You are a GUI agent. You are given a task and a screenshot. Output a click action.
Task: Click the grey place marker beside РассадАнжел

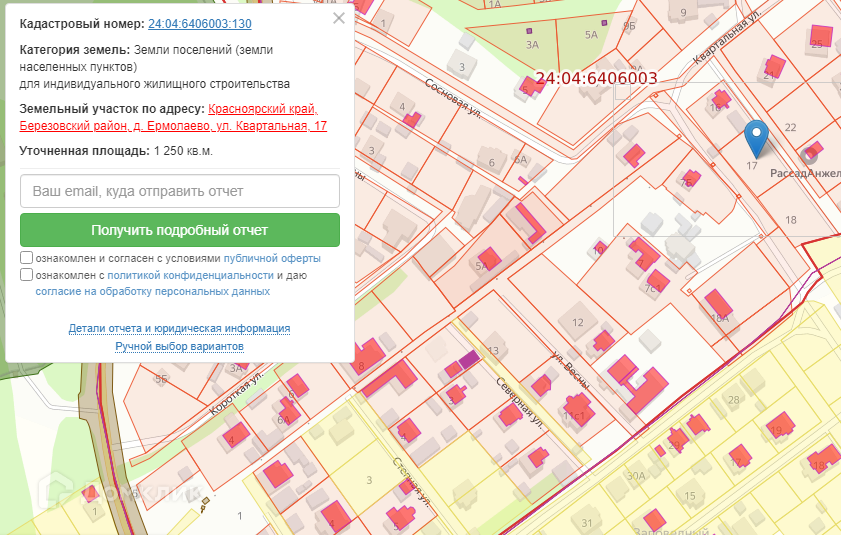[809, 155]
